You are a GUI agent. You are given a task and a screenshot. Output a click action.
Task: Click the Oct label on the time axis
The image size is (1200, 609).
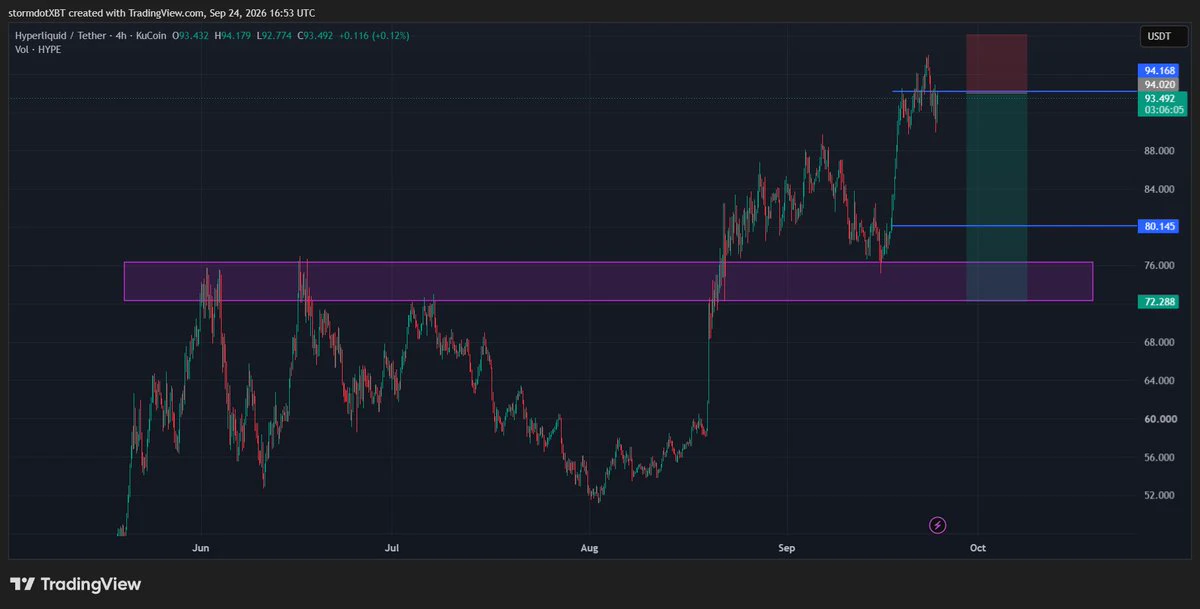point(978,548)
